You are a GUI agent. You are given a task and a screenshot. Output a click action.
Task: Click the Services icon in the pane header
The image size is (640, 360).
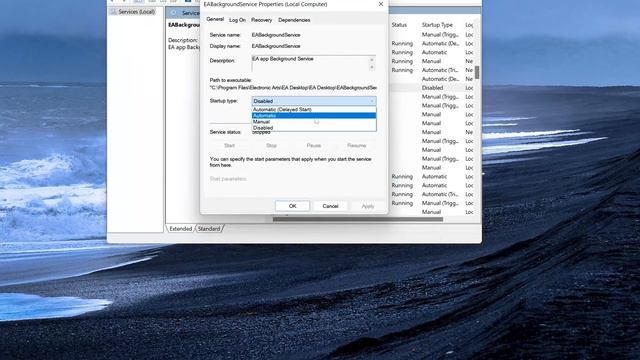pos(173,13)
